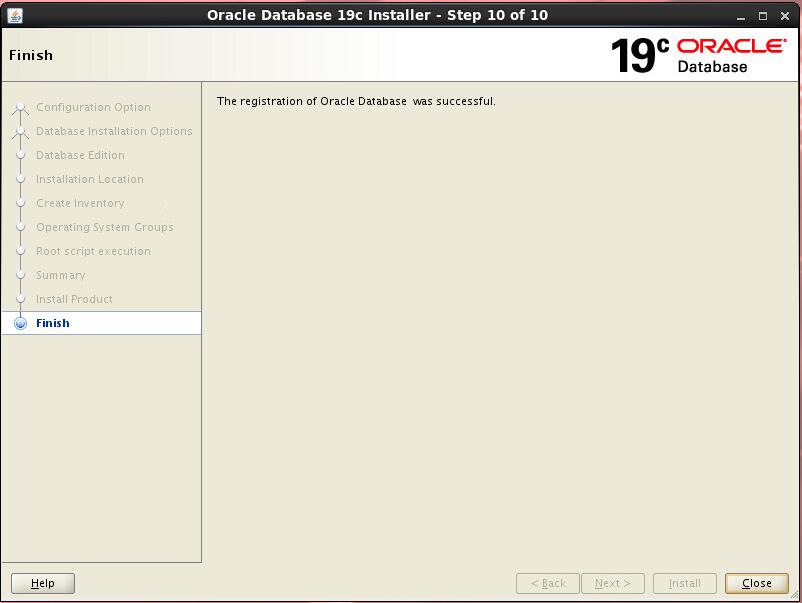Minimize the installer window

click(x=741, y=16)
